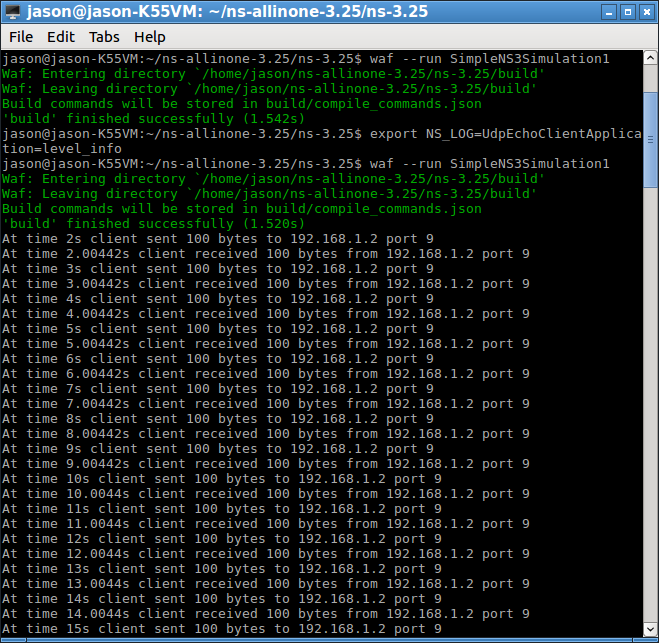Click 'At time 8.00442s client received' line
The height and width of the screenshot is (643, 659).
266,434
